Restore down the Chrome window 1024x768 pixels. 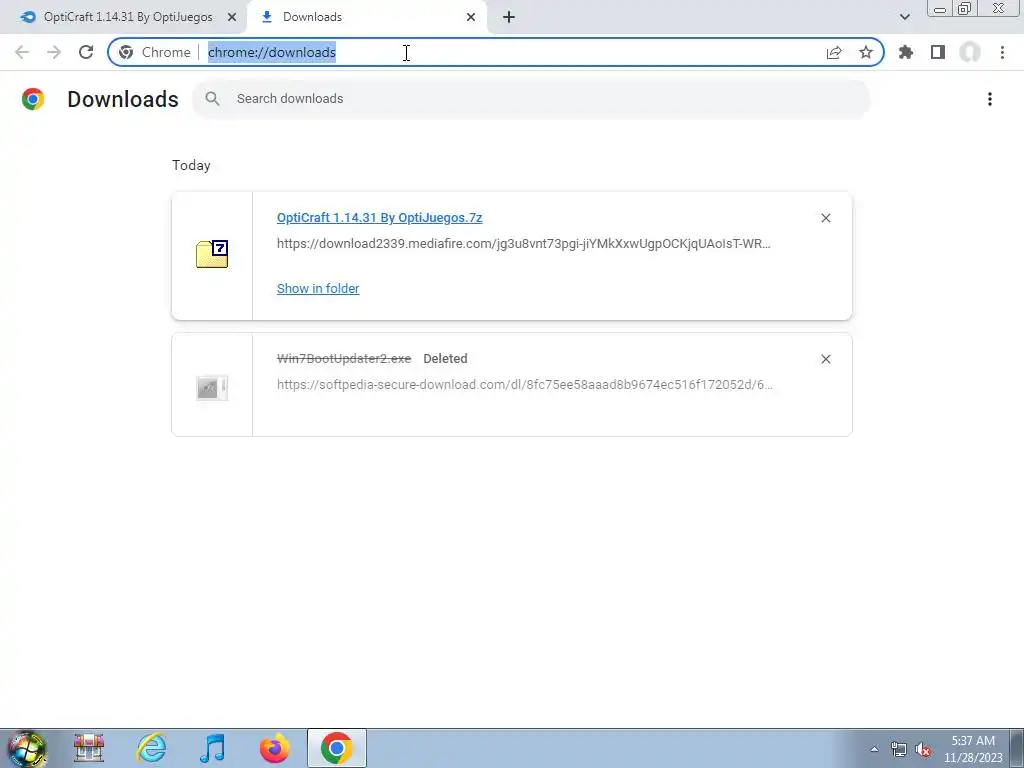[965, 9]
